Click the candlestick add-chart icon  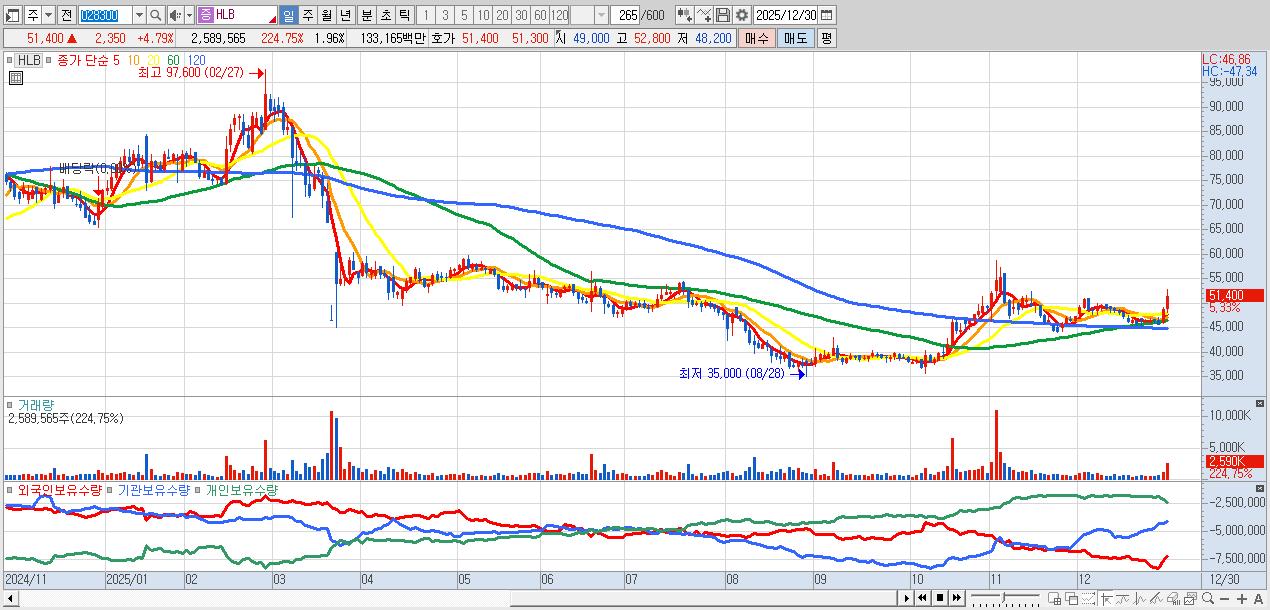click(685, 15)
